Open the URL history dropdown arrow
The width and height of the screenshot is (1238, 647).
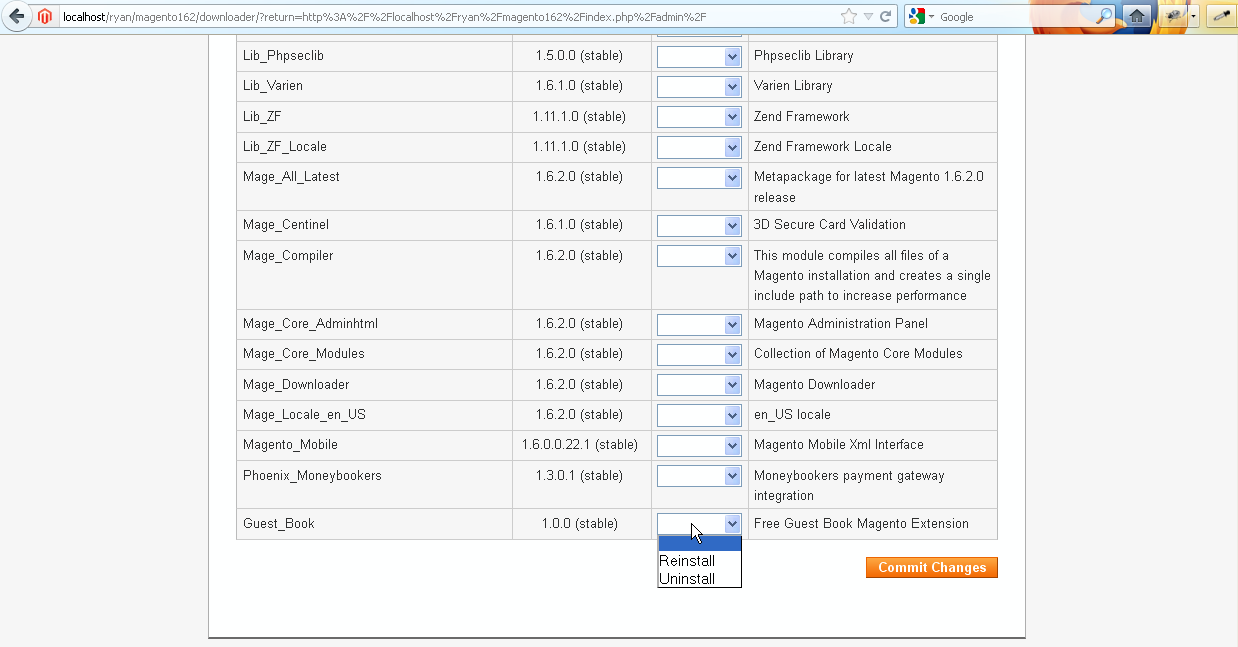click(868, 17)
